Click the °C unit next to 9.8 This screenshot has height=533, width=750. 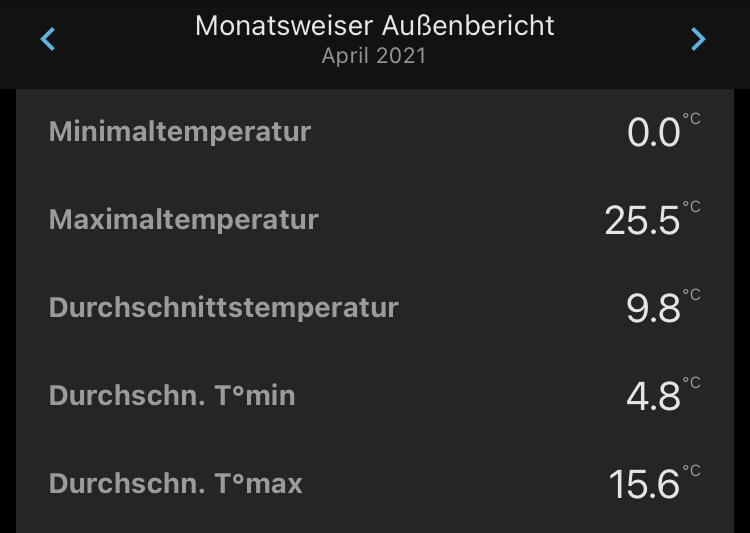pyautogui.click(x=692, y=295)
